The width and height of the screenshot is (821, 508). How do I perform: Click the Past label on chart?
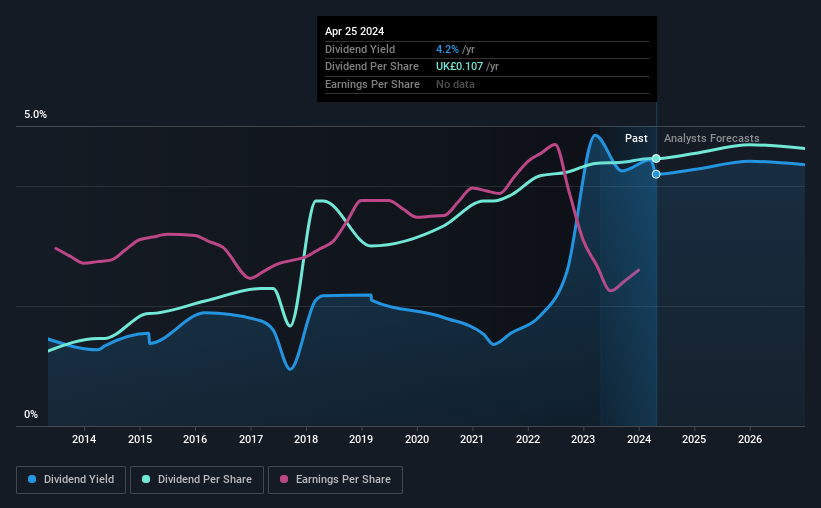(x=636, y=138)
